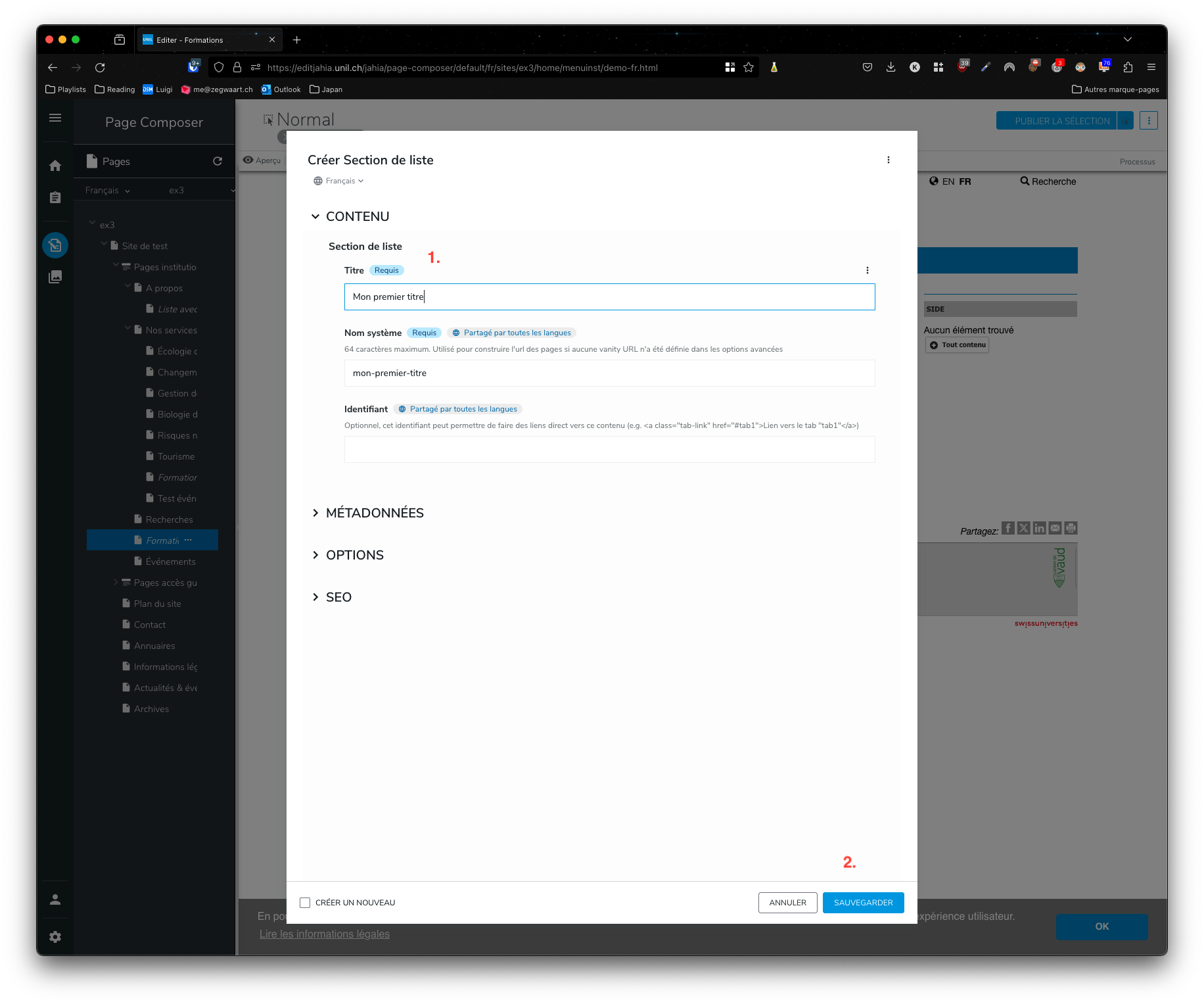Open the user profile icon in sidebar
The image size is (1204, 1004).
click(x=55, y=899)
